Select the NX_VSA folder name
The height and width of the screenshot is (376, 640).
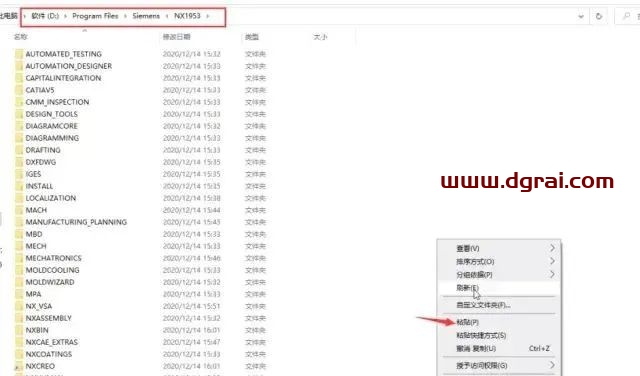tap(39, 306)
